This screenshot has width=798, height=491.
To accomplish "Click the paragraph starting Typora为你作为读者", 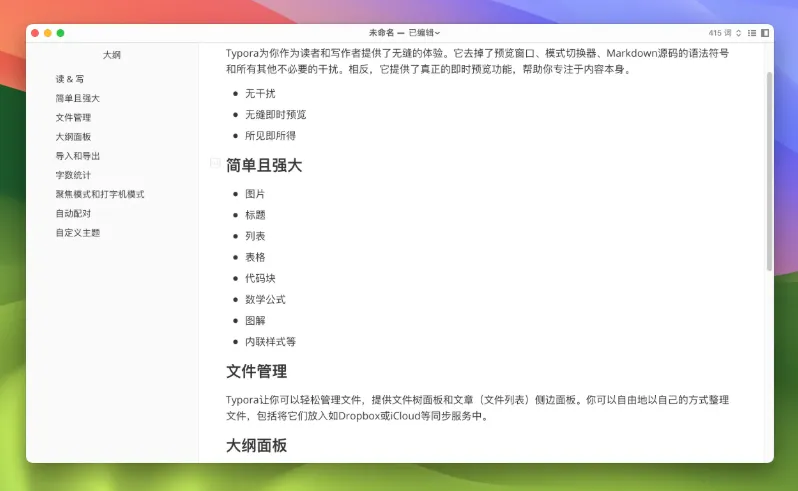I will pyautogui.click(x=477, y=61).
